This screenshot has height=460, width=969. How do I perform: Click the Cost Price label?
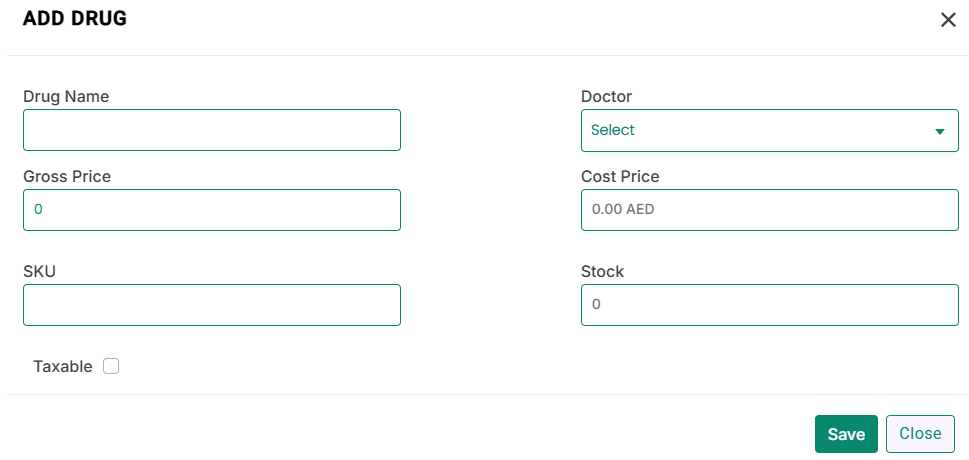pos(620,176)
